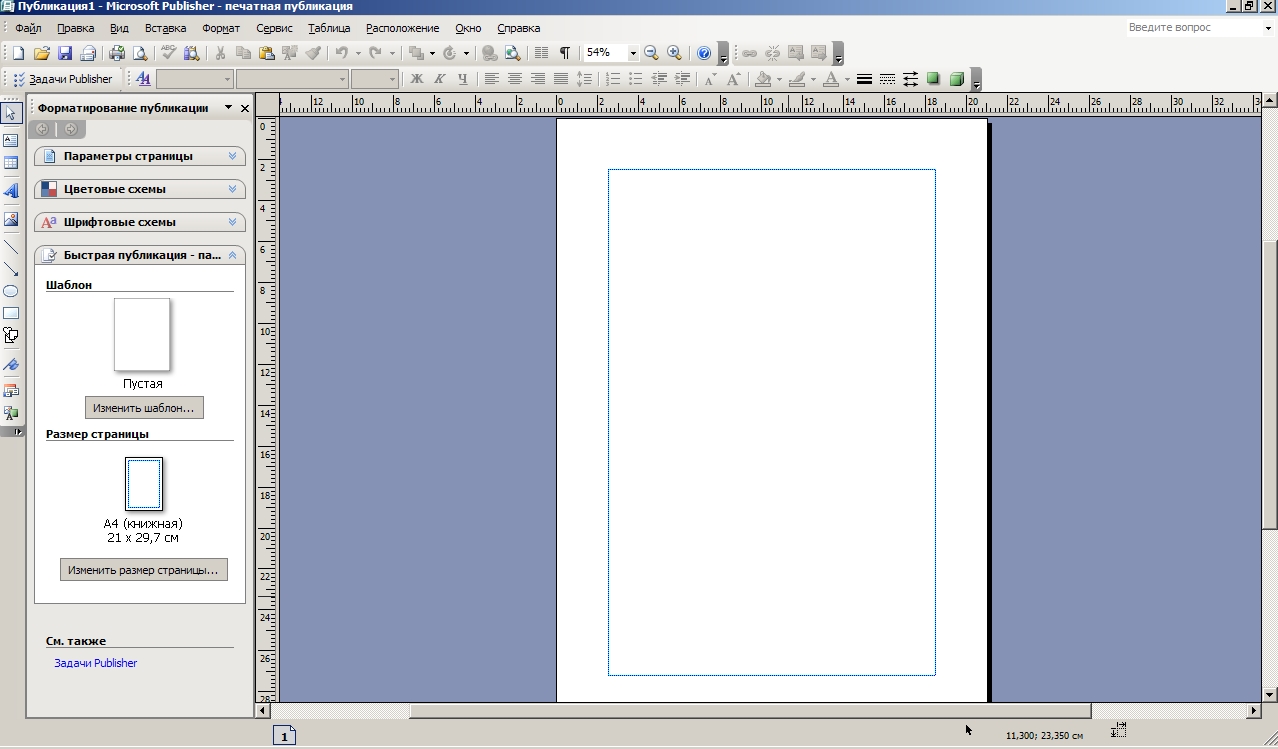Expand the Шрифтовые схемы section
The image size is (1278, 749).
pyautogui.click(x=140, y=222)
